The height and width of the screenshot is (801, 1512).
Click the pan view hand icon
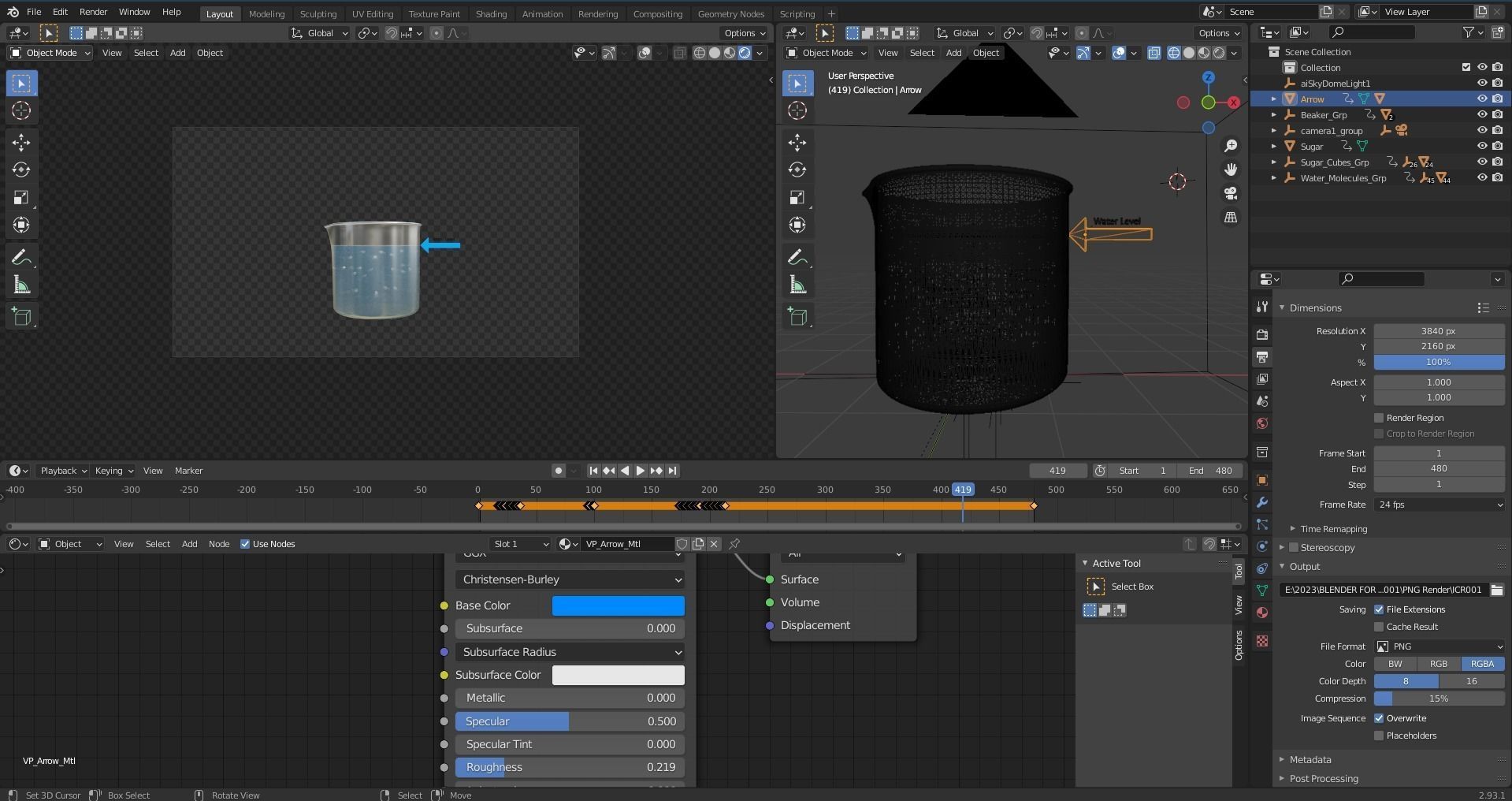coord(1231,170)
